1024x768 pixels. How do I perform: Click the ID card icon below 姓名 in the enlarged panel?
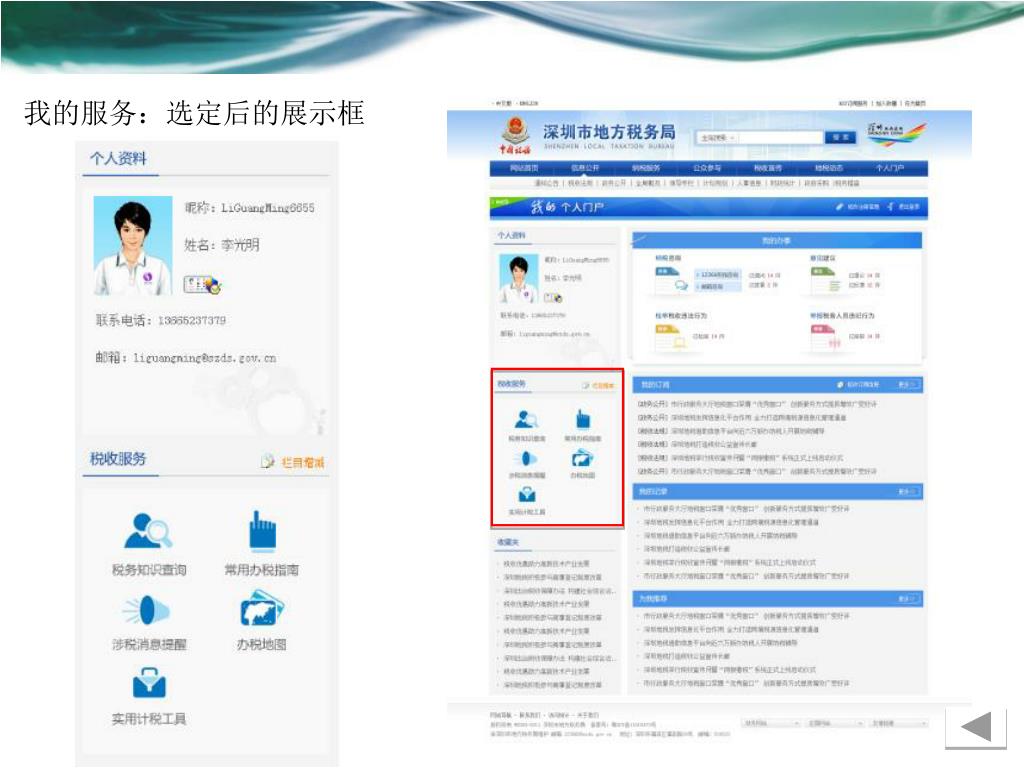[202, 284]
